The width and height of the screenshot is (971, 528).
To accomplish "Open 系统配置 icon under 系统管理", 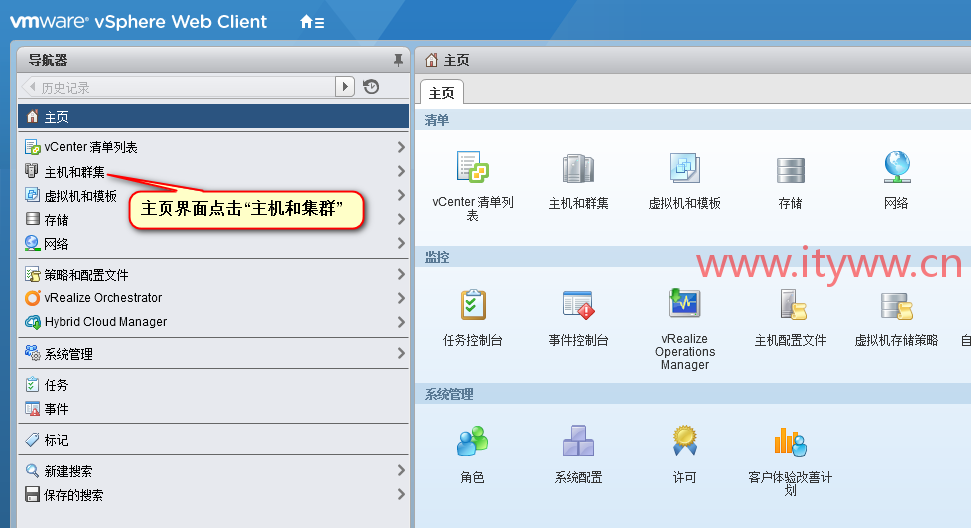I will (578, 441).
